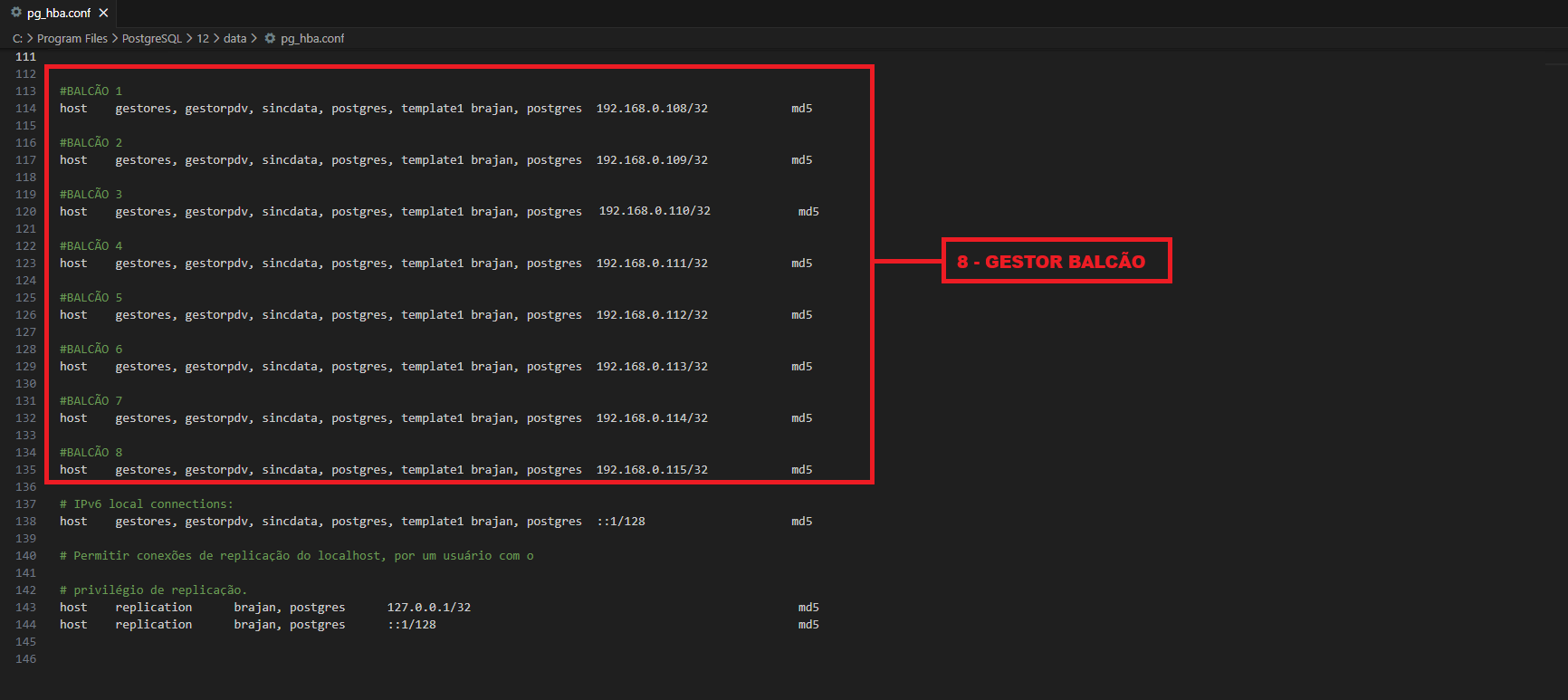1568x700 pixels.
Task: Expand the PostgreSQL breadcrumb folder
Action: 152,38
